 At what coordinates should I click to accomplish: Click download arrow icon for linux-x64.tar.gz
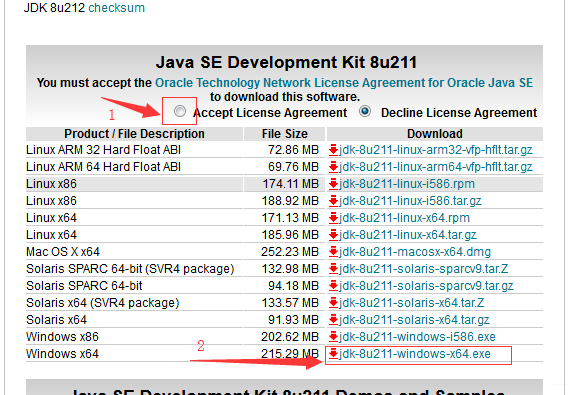point(333,235)
